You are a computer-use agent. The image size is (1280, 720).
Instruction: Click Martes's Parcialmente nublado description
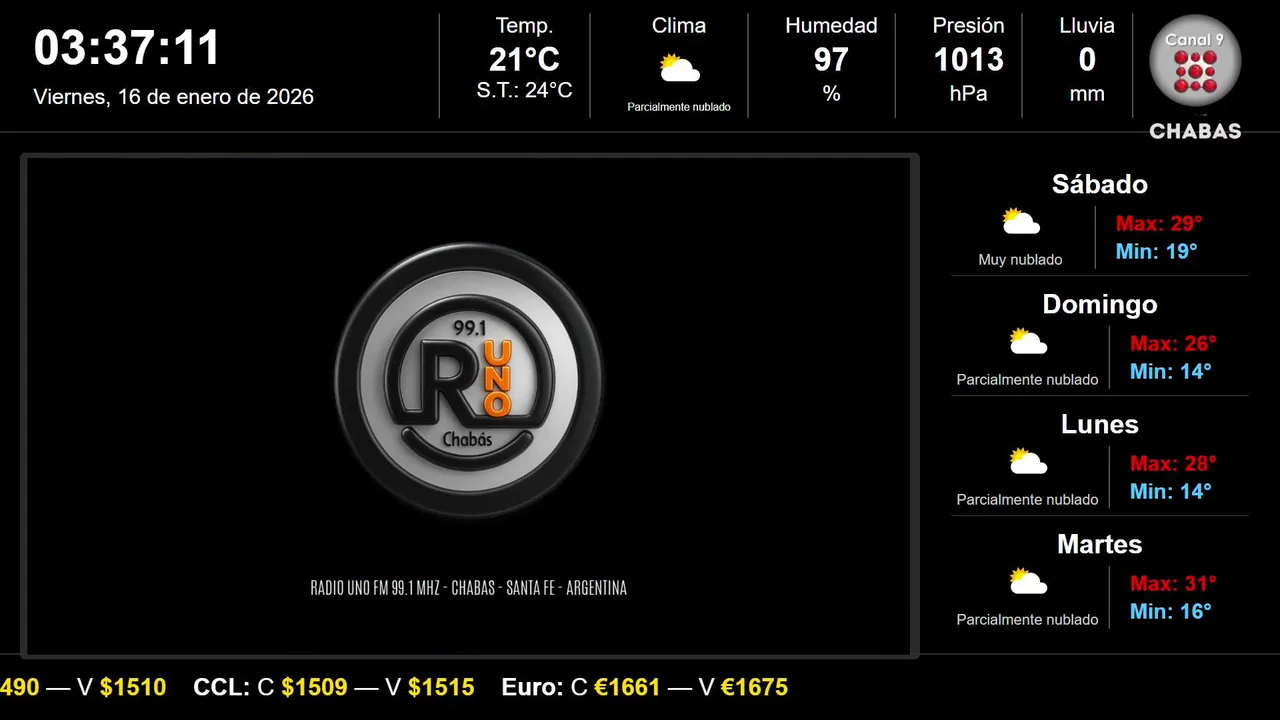click(1028, 620)
